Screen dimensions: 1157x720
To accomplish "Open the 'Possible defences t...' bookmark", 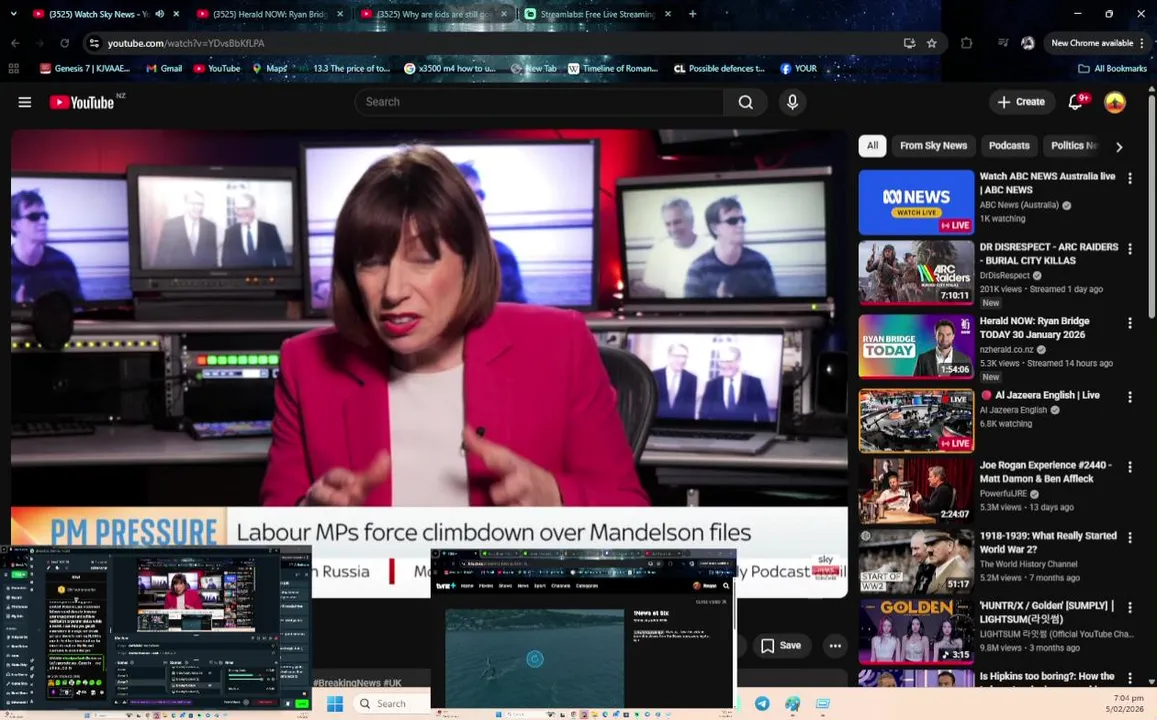I will (x=719, y=68).
